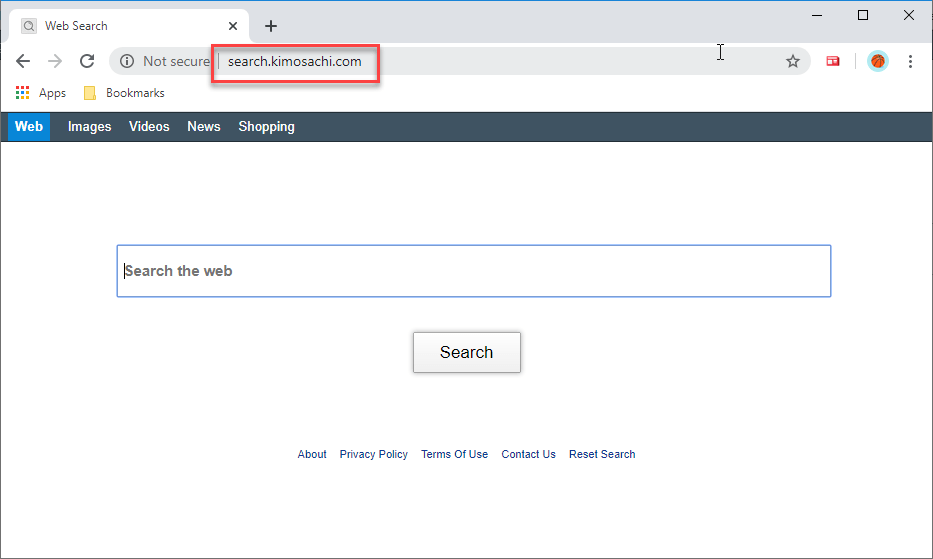Select the search.kimosachi.com address bar URL
Image resolution: width=933 pixels, height=559 pixels.
pyautogui.click(x=295, y=61)
